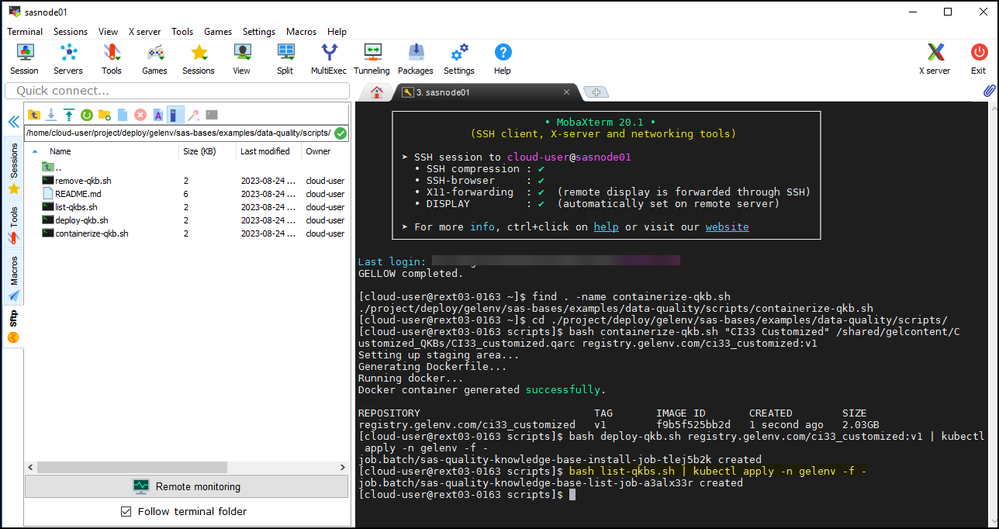
Task: Open the Macros menu in menu bar
Action: pos(301,32)
